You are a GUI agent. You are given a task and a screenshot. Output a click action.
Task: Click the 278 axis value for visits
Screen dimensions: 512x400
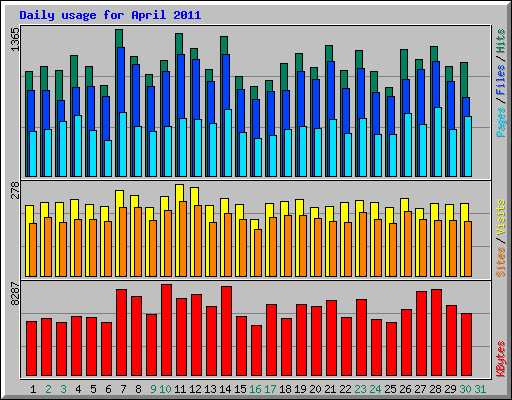click(x=15, y=190)
